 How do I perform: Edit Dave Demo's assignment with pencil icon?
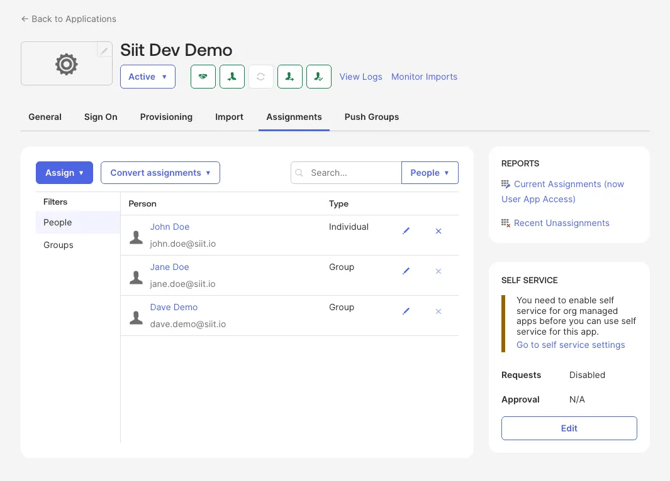406,311
